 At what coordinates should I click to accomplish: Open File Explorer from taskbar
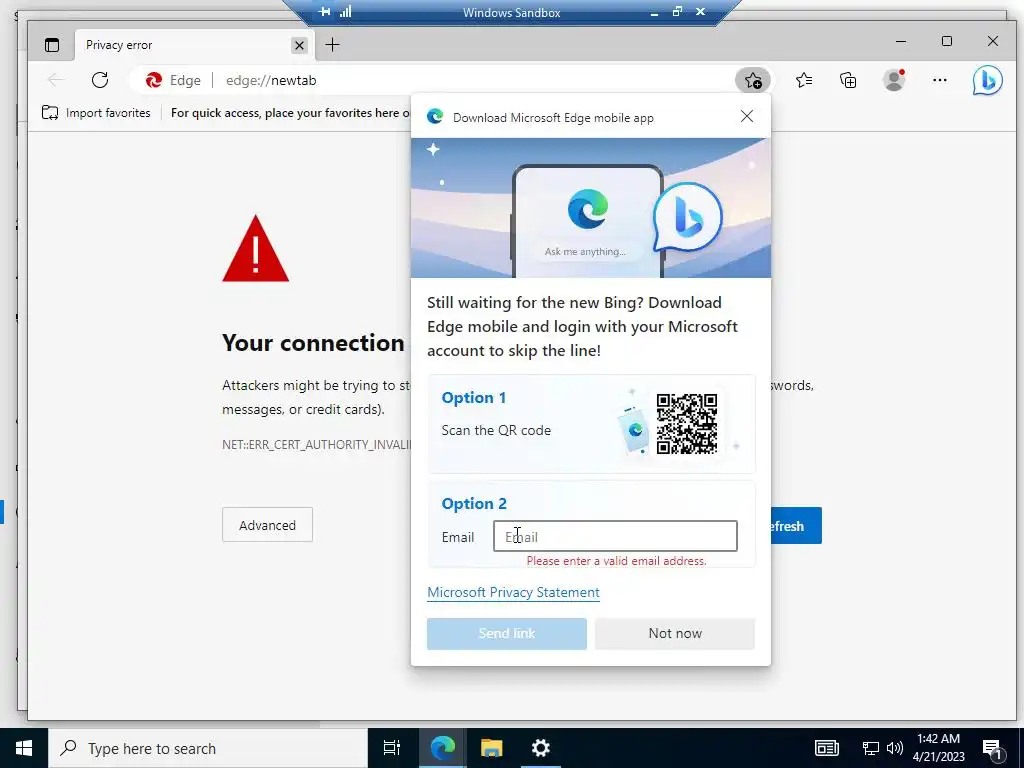(491, 748)
